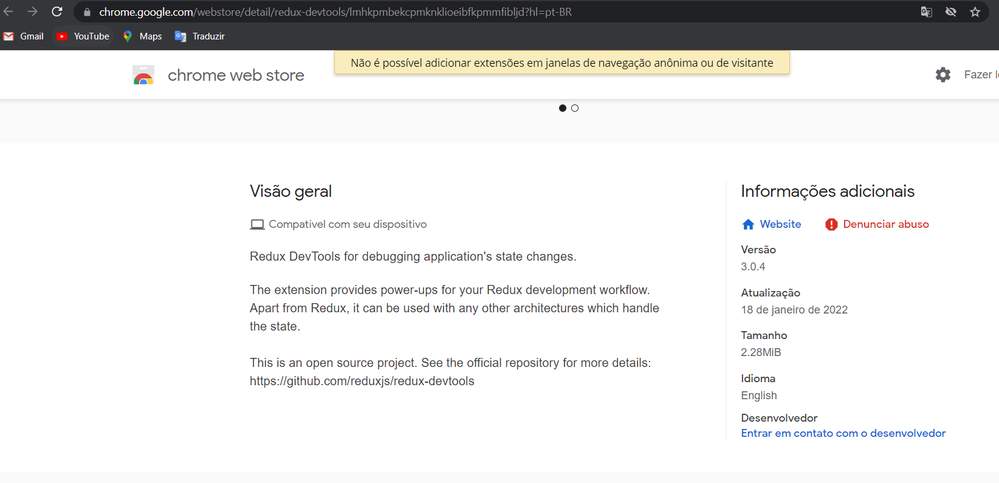Click the laptop compatibility icon
Image resolution: width=999 pixels, height=483 pixels.
pyautogui.click(x=257, y=224)
